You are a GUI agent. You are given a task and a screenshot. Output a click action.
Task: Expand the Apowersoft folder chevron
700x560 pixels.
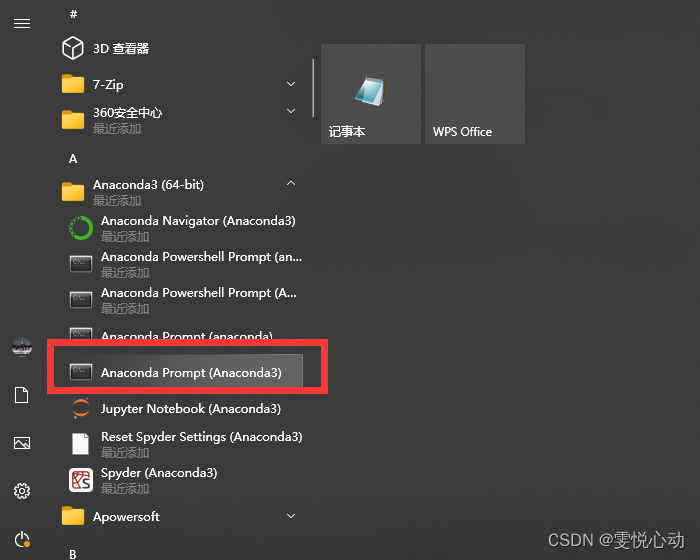pos(291,516)
